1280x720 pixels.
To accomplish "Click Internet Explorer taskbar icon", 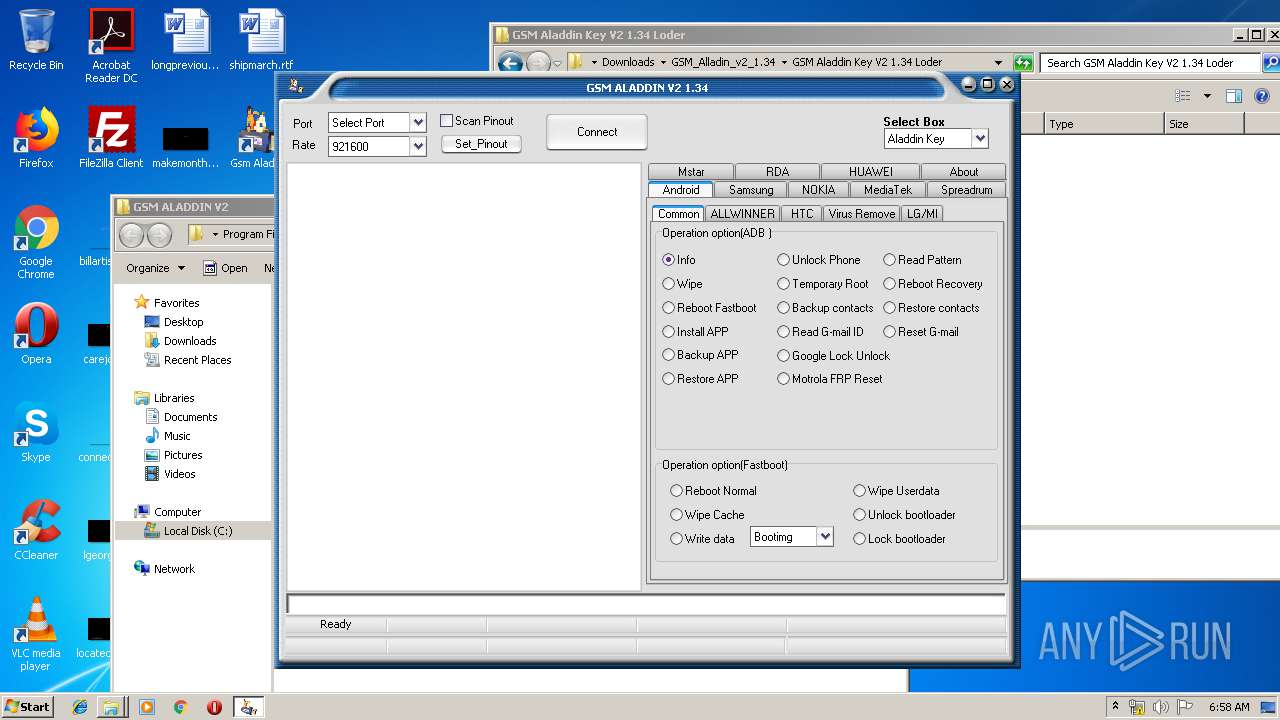I will [x=80, y=707].
